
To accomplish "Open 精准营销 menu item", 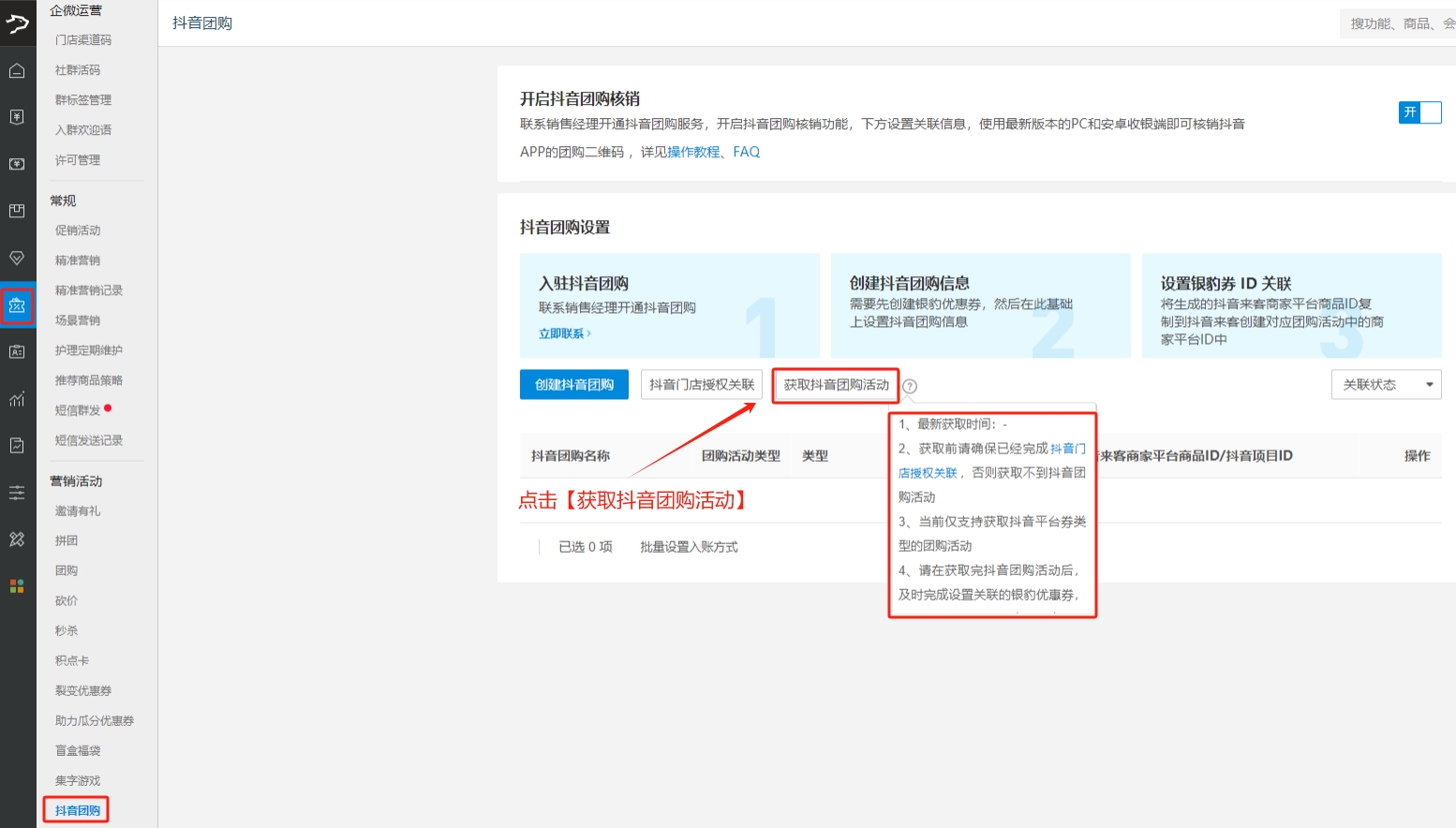I will 78,260.
